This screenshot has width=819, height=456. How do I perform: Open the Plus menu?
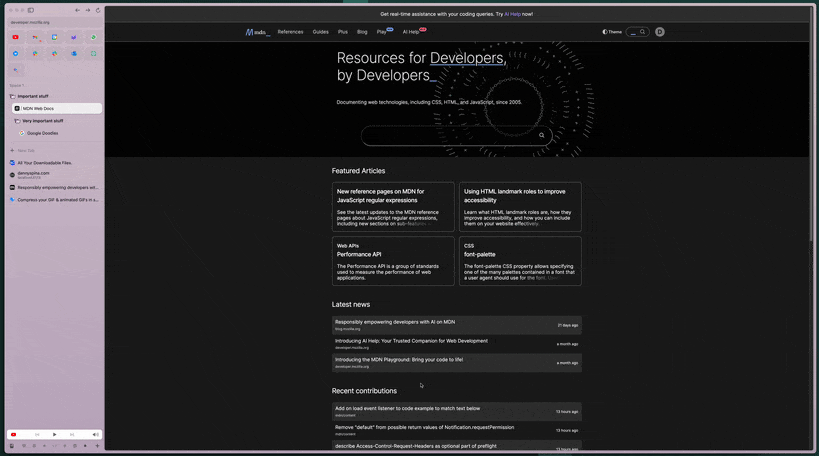(x=343, y=32)
